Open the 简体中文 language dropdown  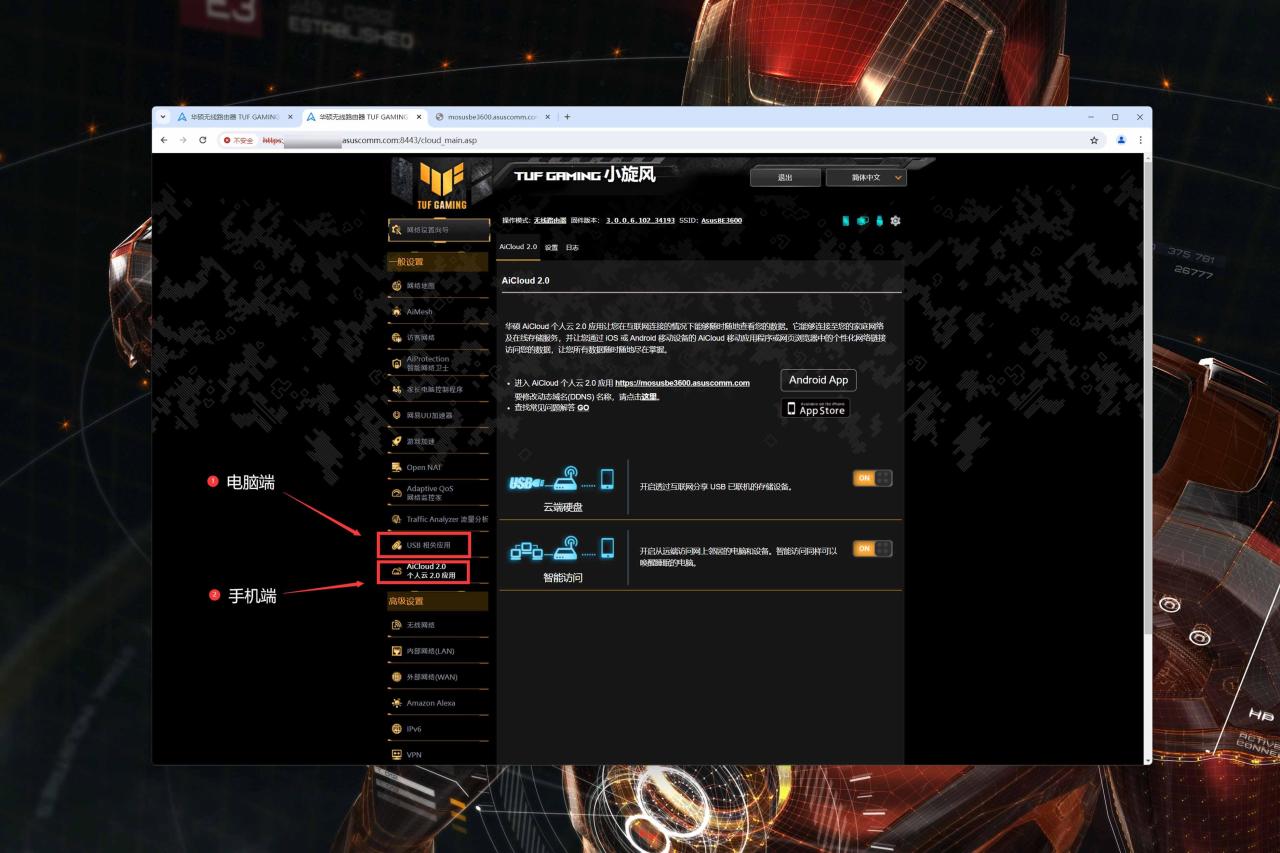[x=866, y=177]
